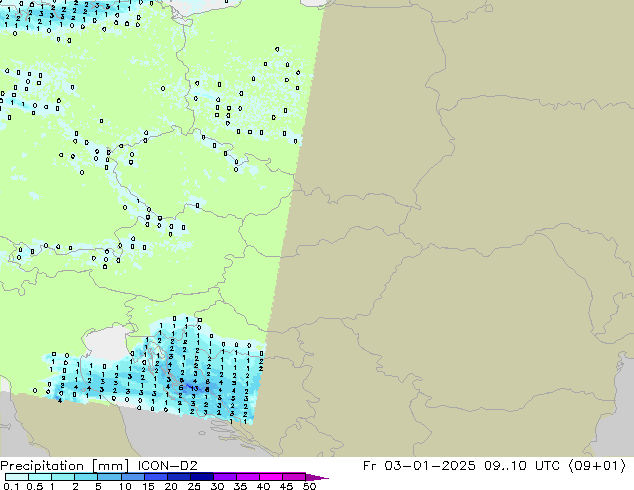Click the '50' legend scale label
The height and width of the screenshot is (490, 634).
coord(309,486)
